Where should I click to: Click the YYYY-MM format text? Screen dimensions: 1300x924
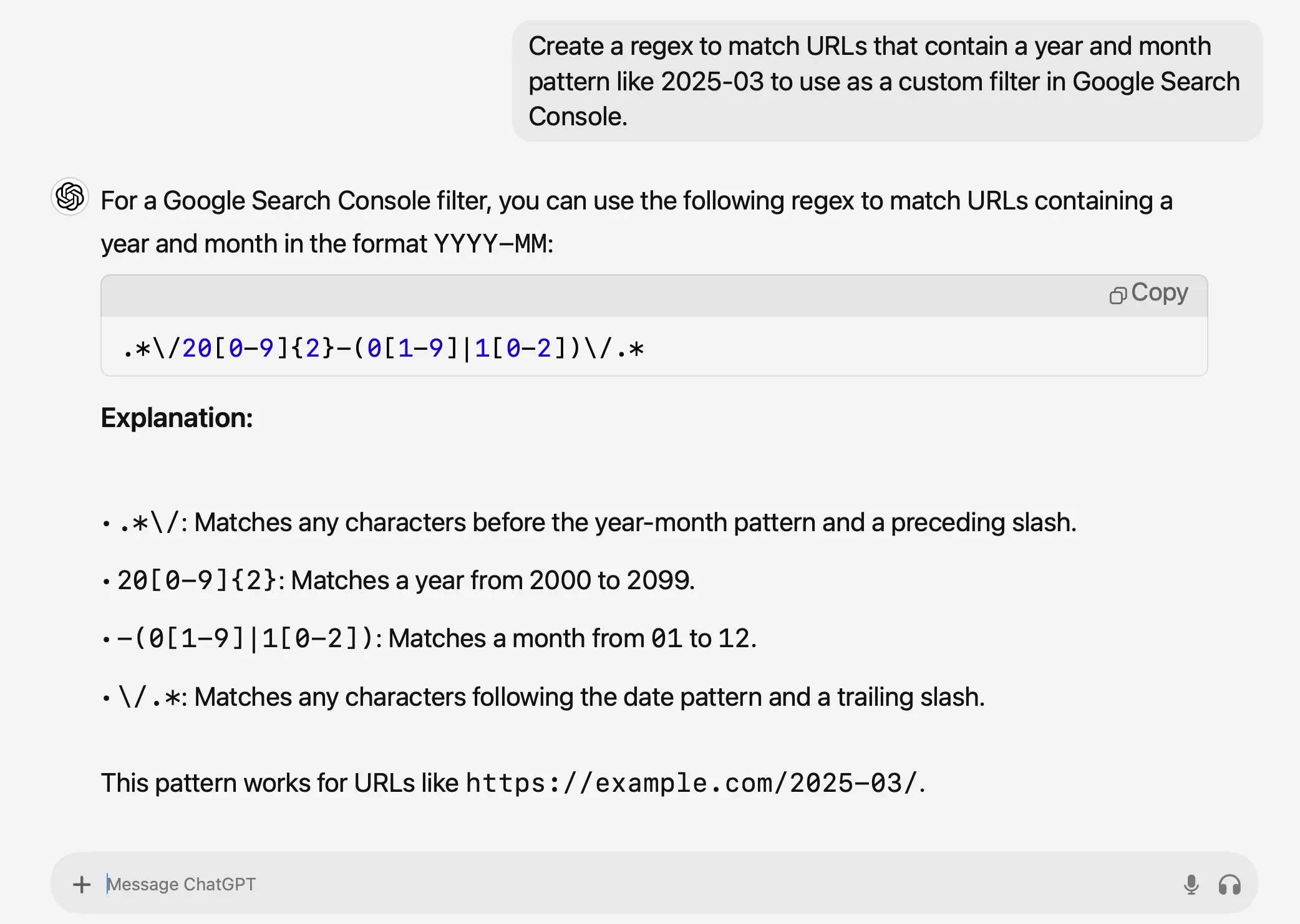point(492,244)
